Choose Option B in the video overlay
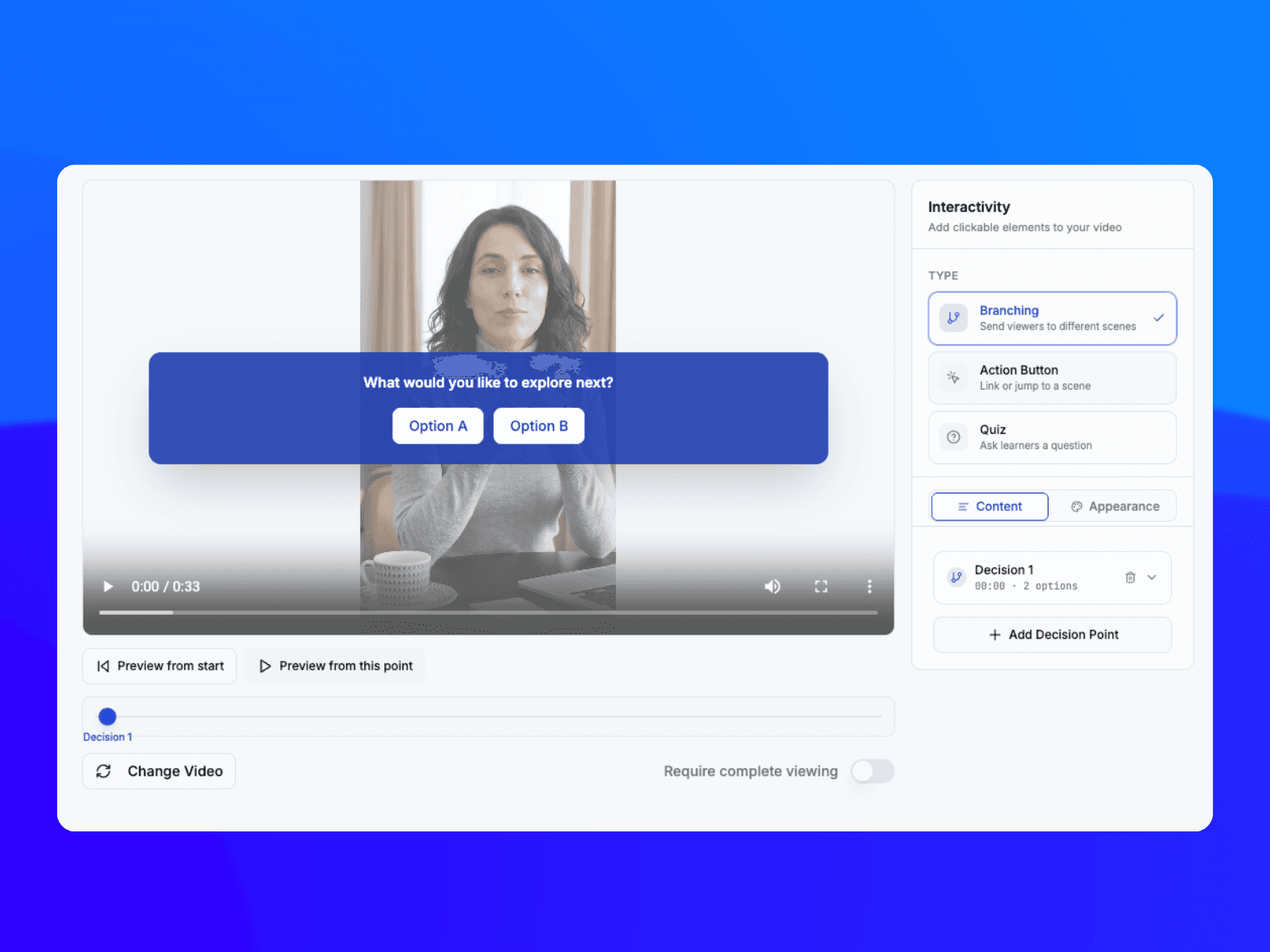The width and height of the screenshot is (1270, 952). [539, 426]
